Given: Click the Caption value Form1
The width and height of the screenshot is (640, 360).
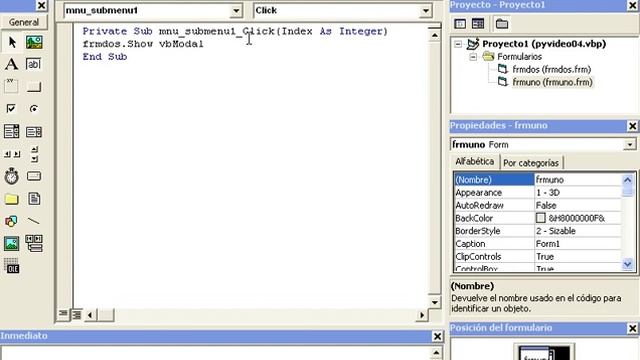Looking at the screenshot, I should [x=548, y=244].
